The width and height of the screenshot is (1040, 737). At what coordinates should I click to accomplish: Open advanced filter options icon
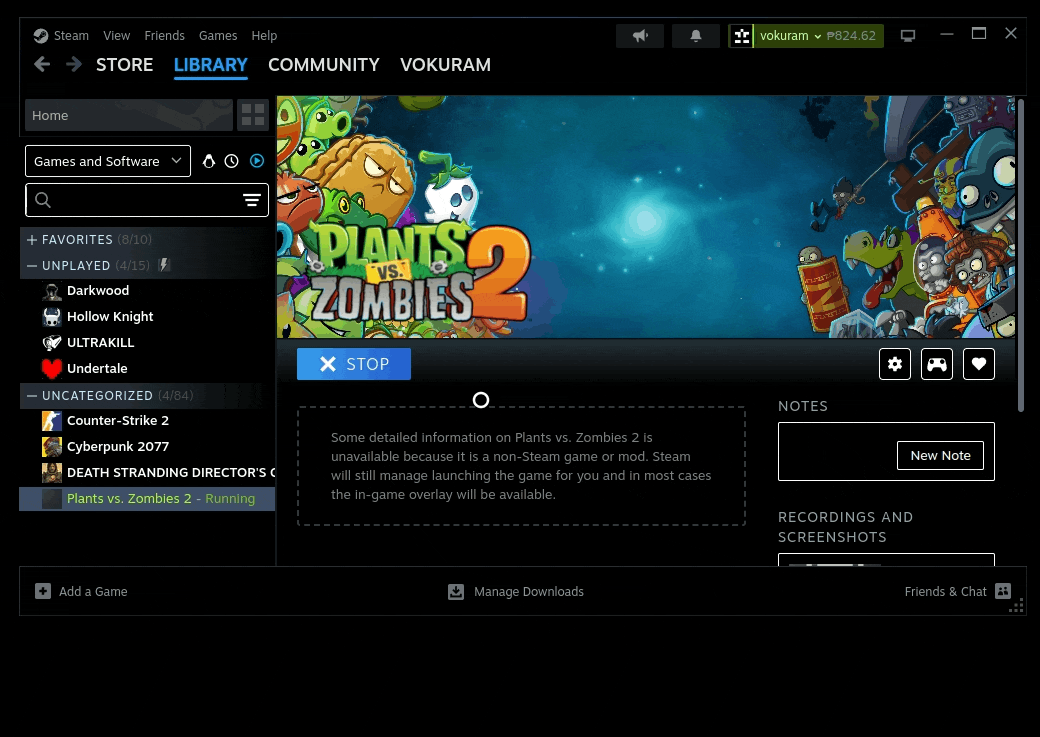[251, 200]
